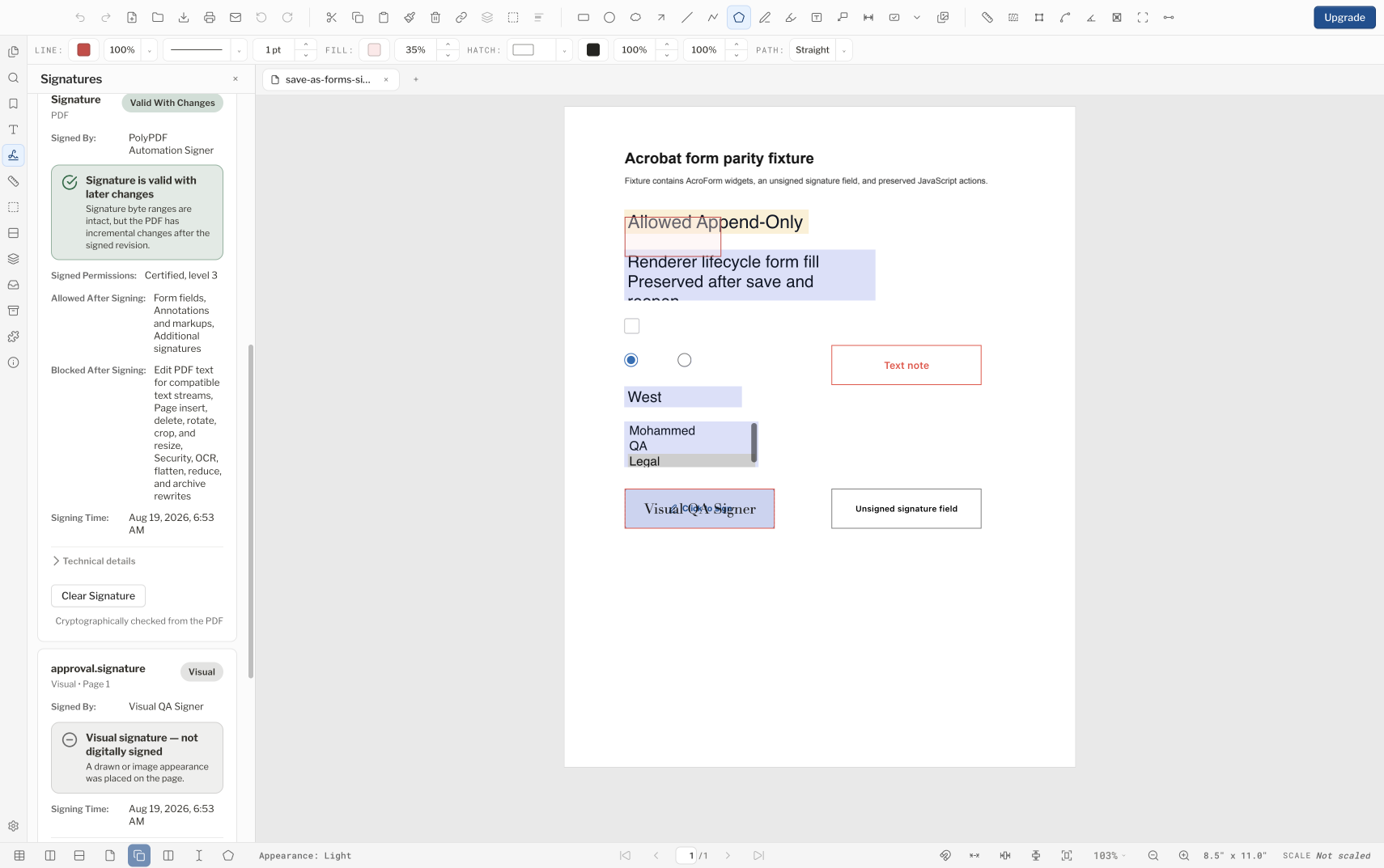The image size is (1384, 868).
Task: Close the save-as-forms document tab
Action: pos(386,79)
